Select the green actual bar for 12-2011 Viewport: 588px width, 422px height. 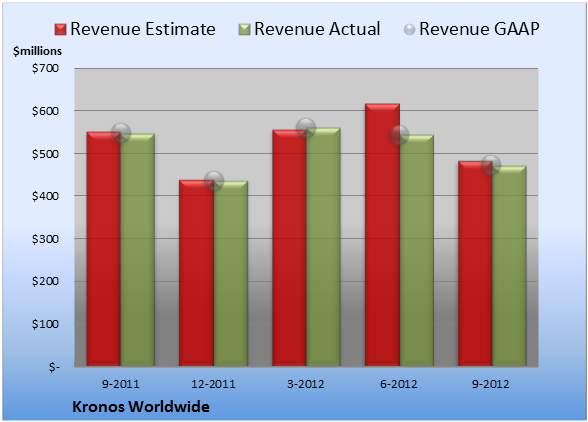click(x=231, y=273)
